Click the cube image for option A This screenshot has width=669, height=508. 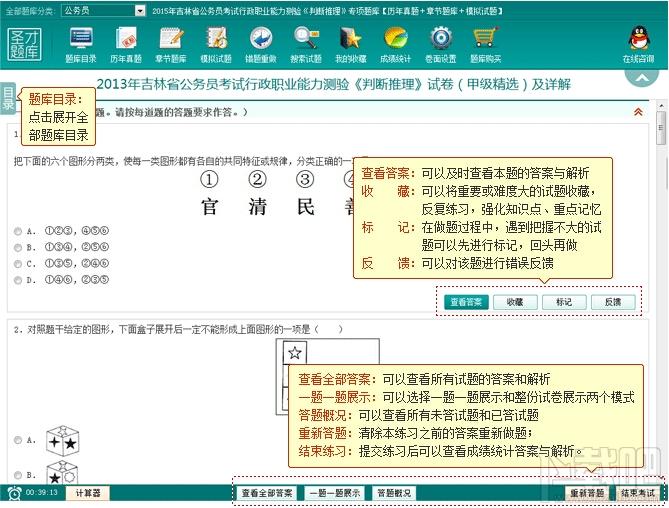62,441
